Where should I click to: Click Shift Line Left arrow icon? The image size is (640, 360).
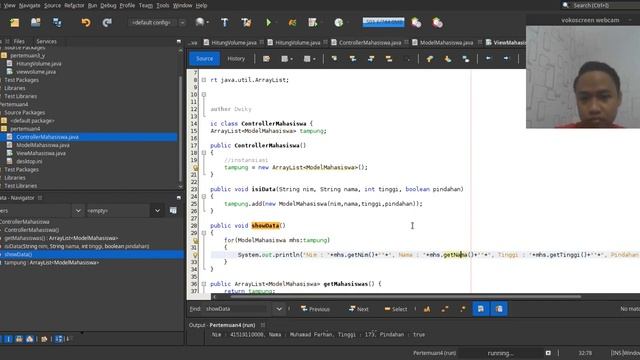tap(488, 59)
